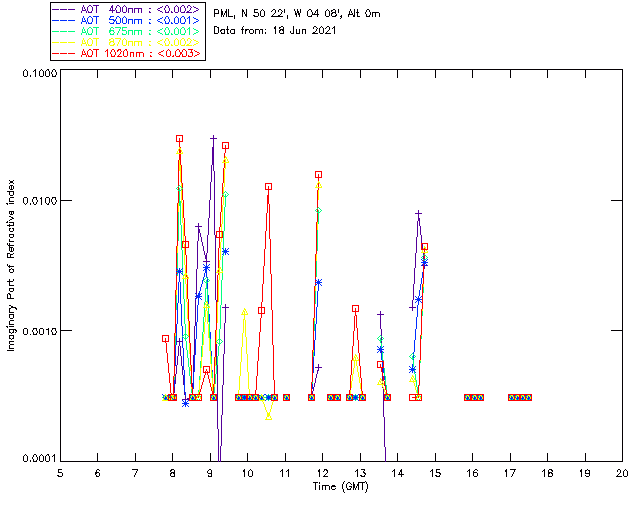Click the red square marker peaking near 10.5 GMT
640x512 pixels.
pyautogui.click(x=269, y=187)
